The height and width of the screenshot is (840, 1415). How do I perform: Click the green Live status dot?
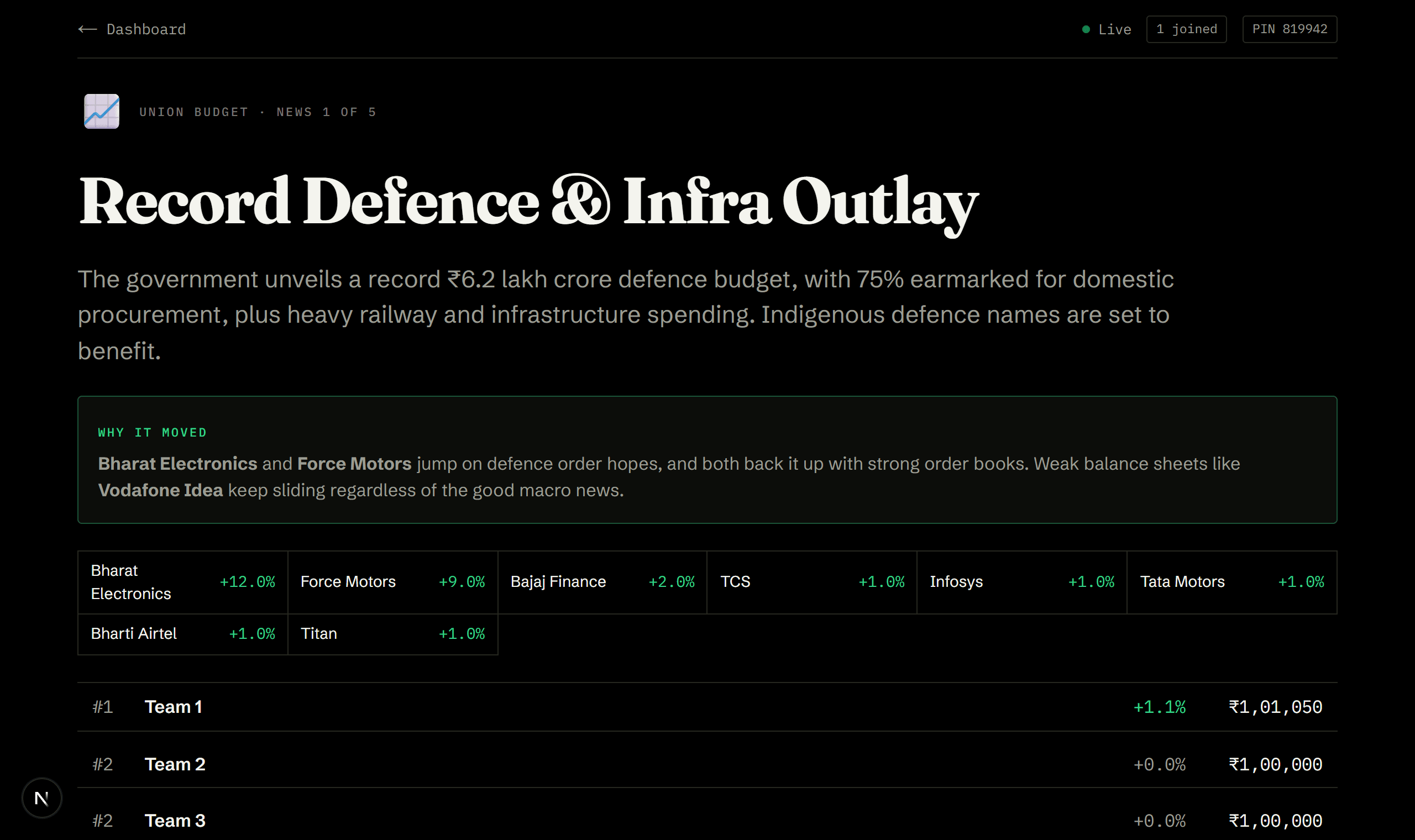1086,29
